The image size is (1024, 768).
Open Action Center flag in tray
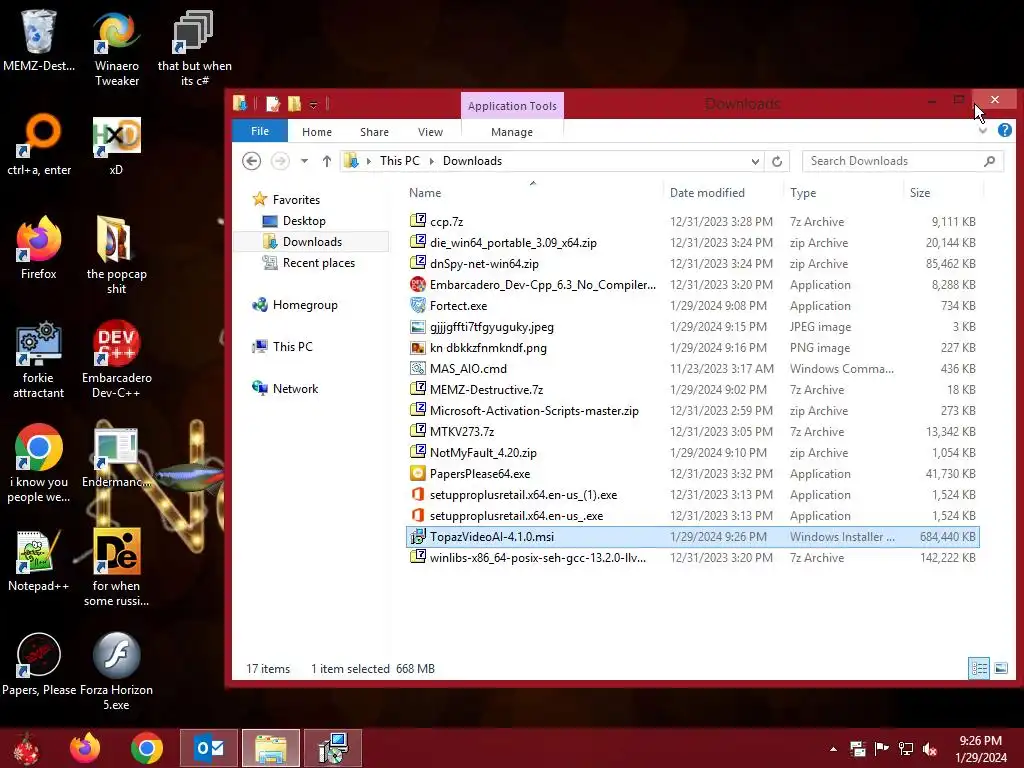(x=882, y=749)
